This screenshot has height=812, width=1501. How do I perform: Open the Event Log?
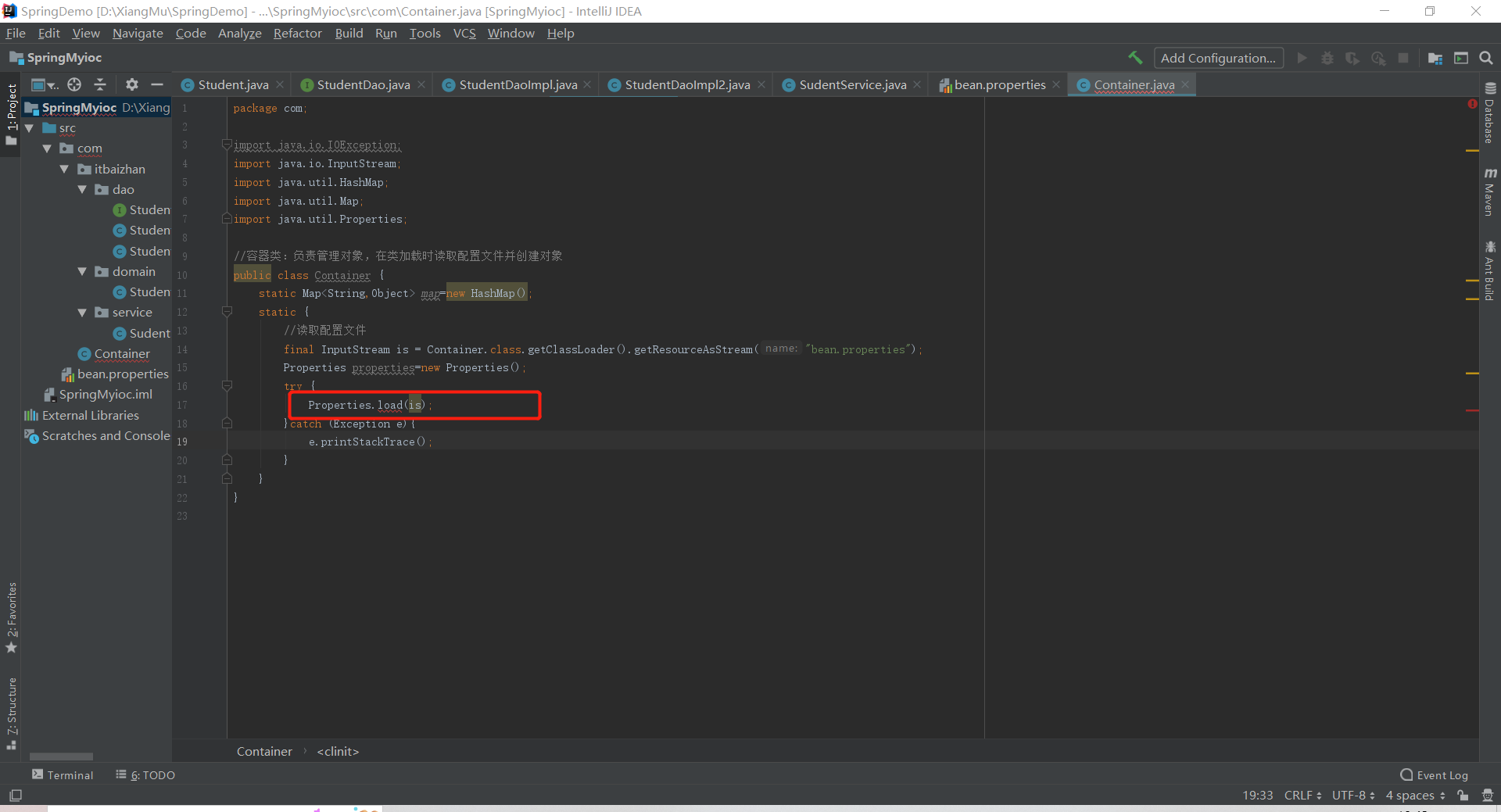pos(1435,774)
